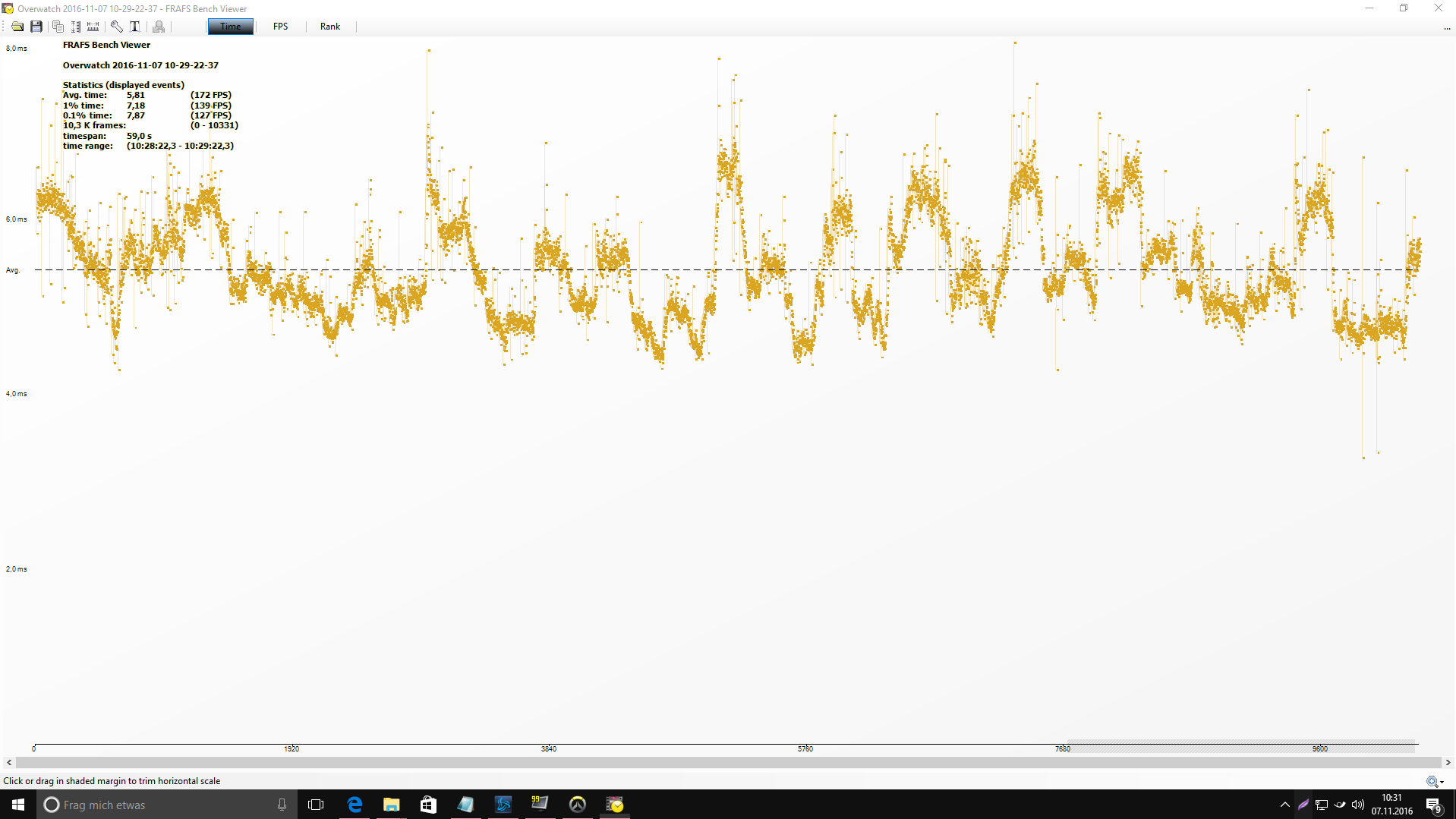This screenshot has width=1456, height=819.
Task: Click the post horn tray icon
Action: (1340, 805)
